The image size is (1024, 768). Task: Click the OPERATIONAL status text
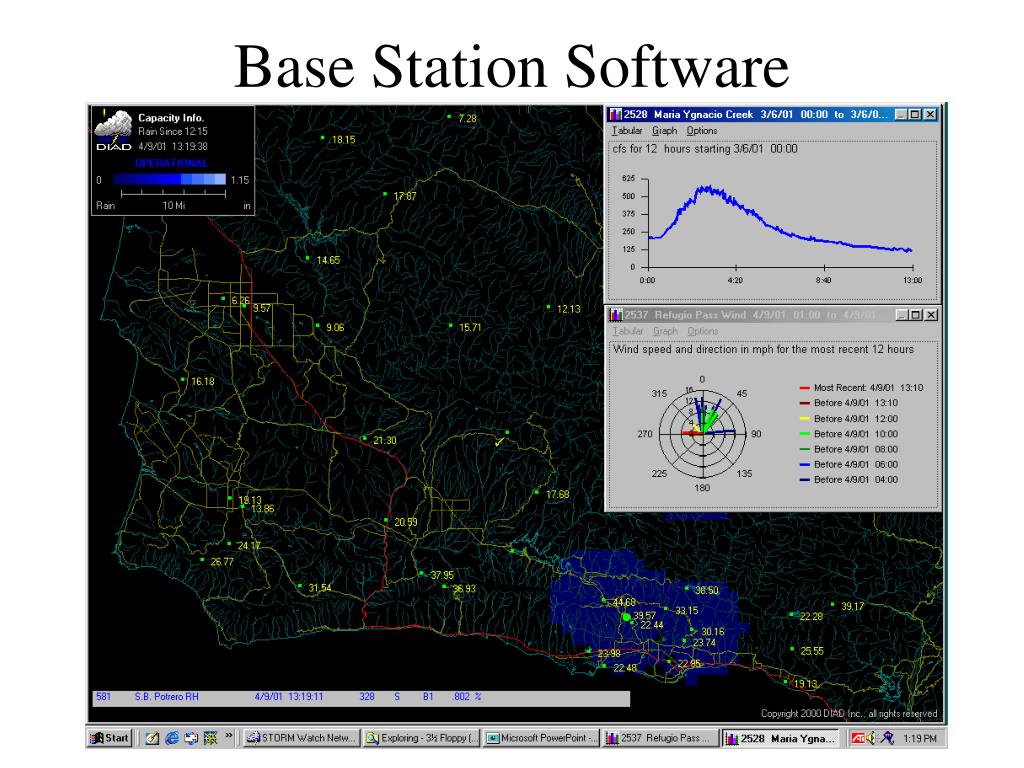tap(171, 163)
